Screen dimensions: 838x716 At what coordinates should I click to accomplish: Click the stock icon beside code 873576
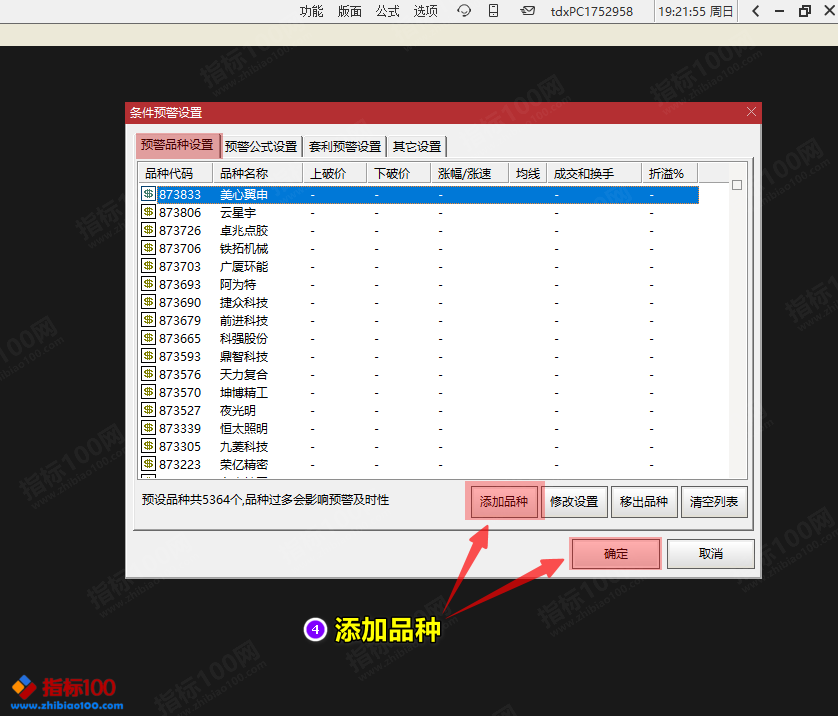pos(148,374)
